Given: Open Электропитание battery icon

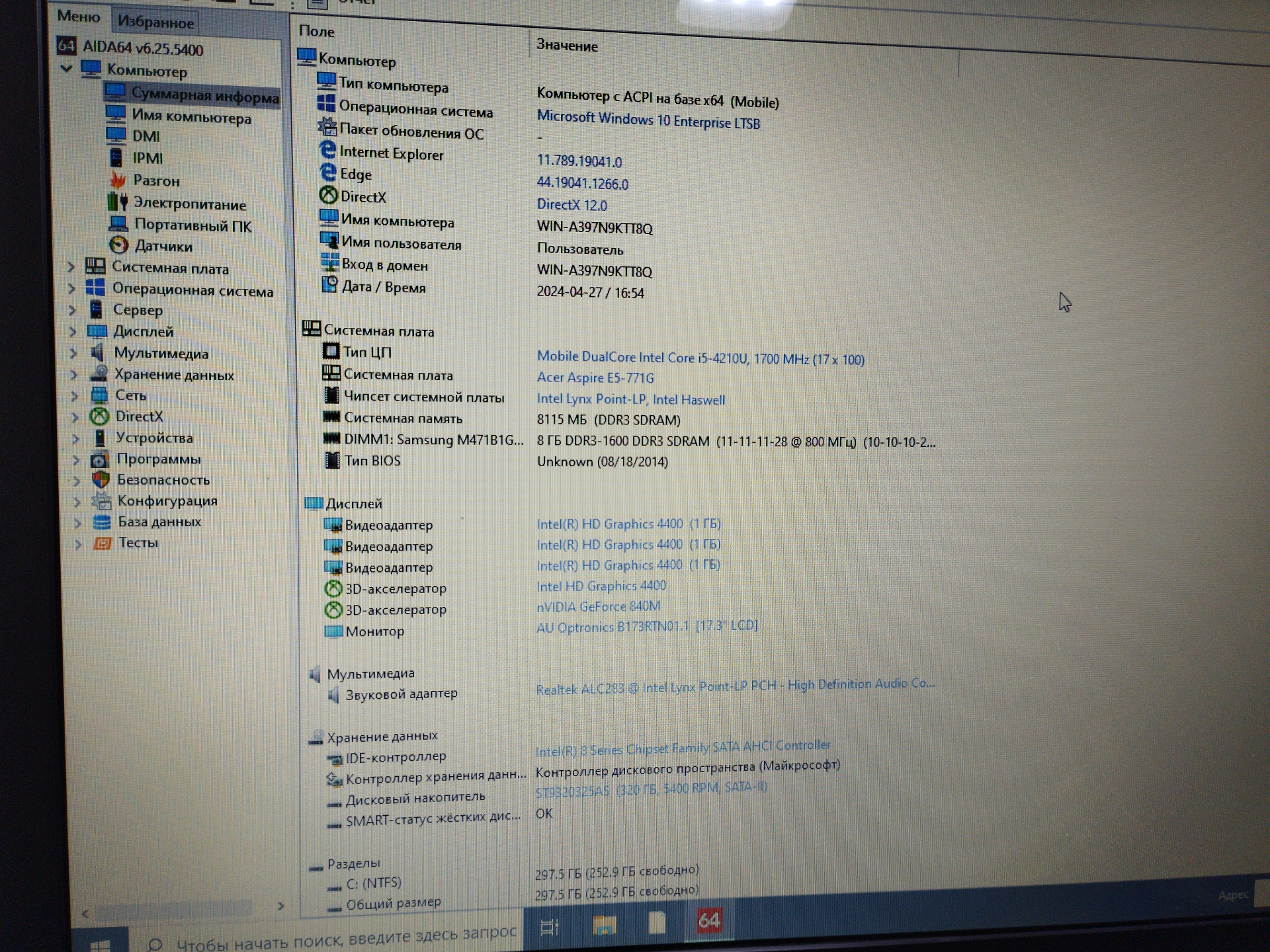Looking at the screenshot, I should 118,202.
